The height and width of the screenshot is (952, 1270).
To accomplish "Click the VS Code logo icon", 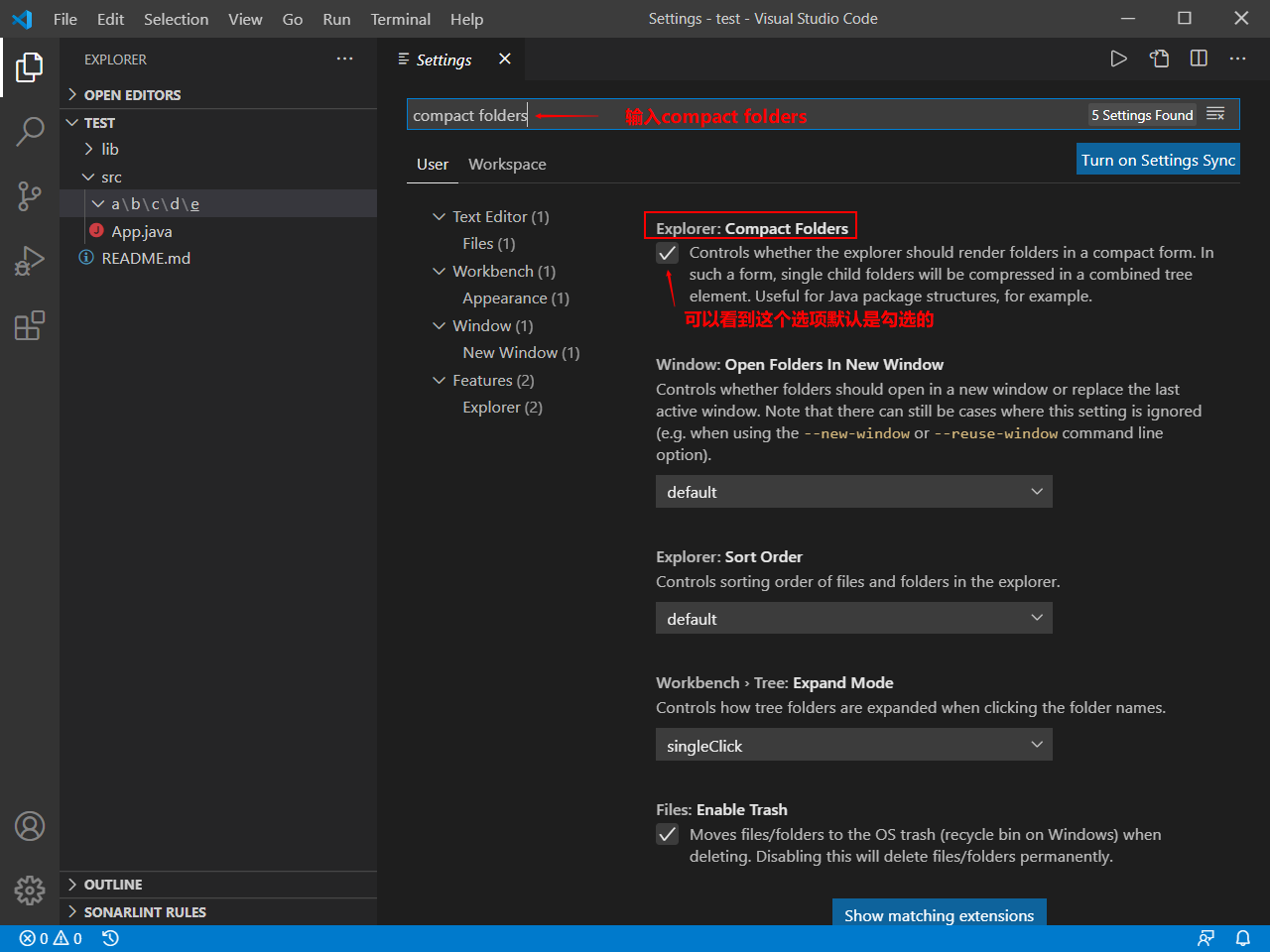I will click(x=22, y=19).
